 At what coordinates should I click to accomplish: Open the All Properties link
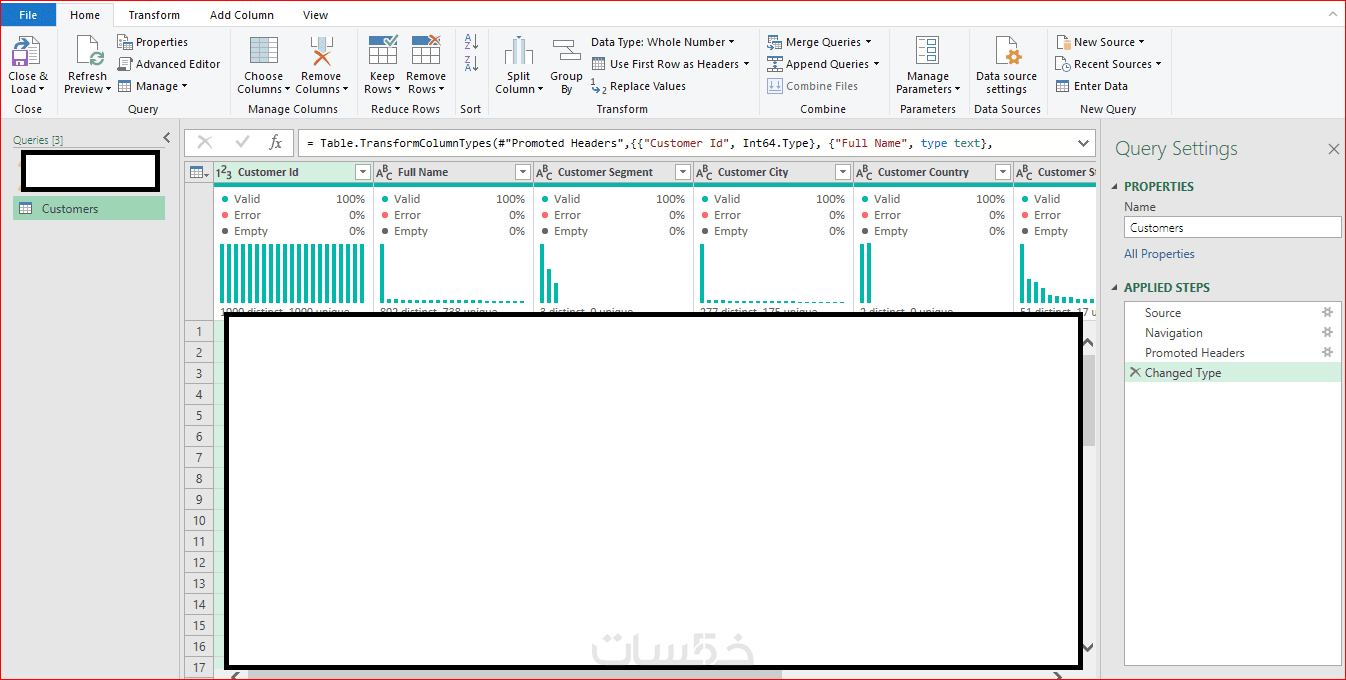pos(1159,254)
